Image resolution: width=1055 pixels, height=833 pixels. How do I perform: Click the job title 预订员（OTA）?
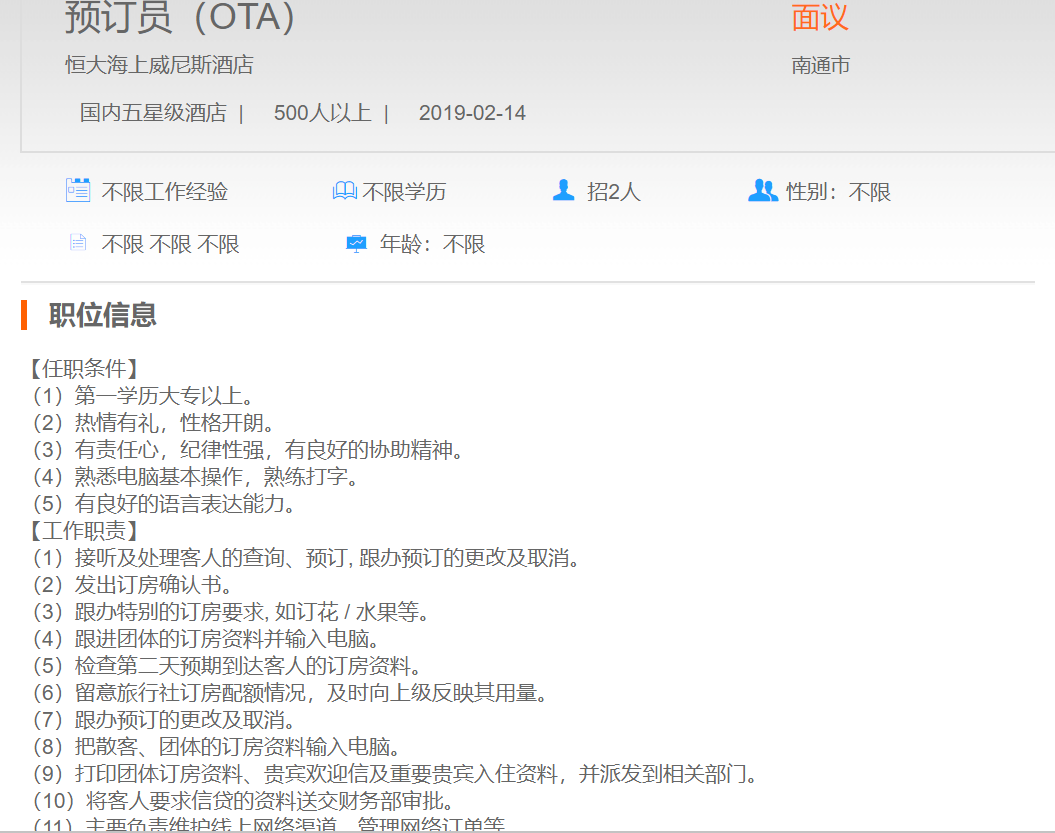tap(181, 17)
